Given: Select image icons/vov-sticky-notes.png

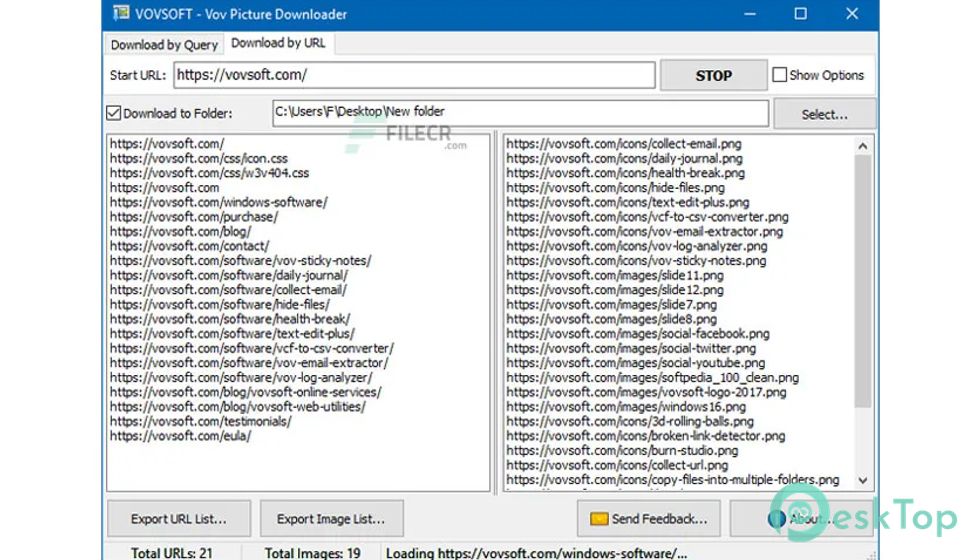Looking at the screenshot, I should [x=636, y=261].
